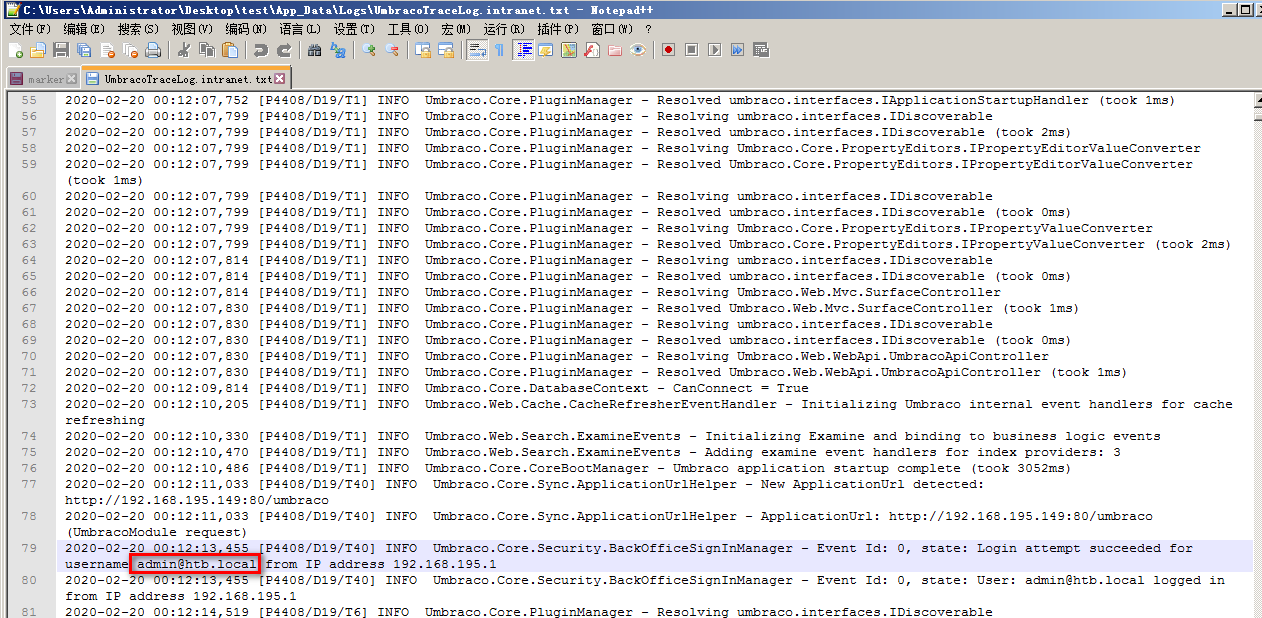Screen dimensions: 1262x618
Task: Open the 运行(R) menu
Action: 504,29
